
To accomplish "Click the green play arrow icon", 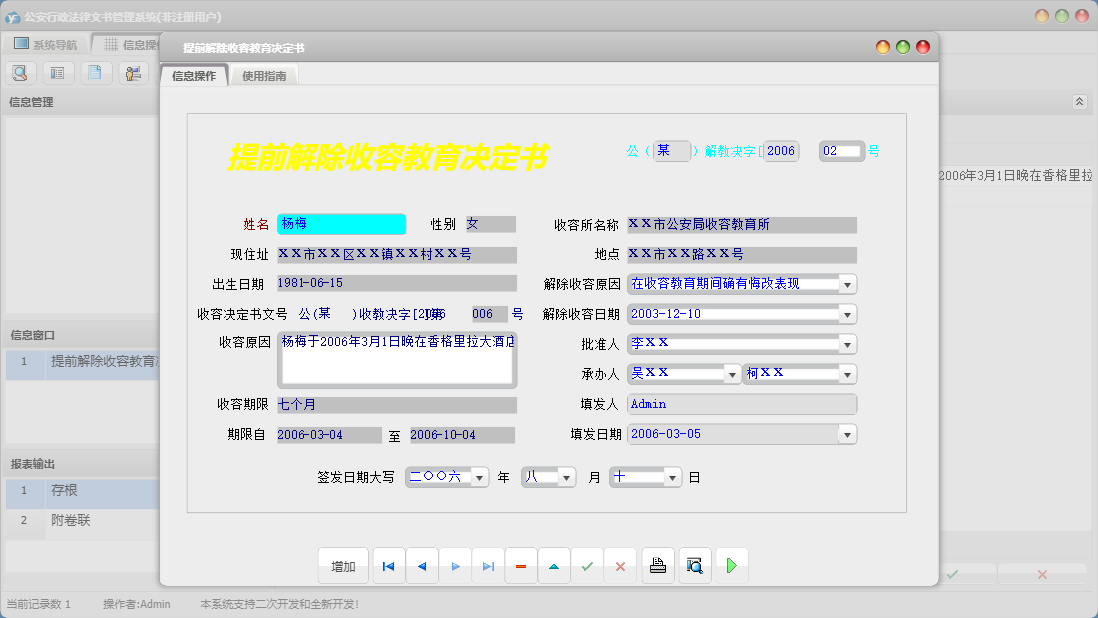I will coord(731,566).
